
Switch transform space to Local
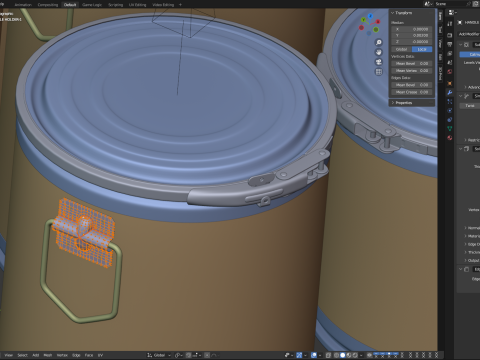pos(422,49)
